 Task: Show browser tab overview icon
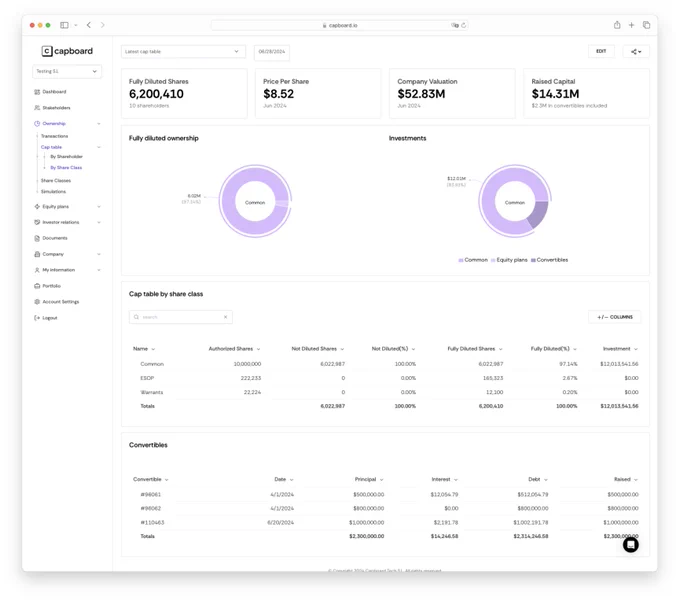point(647,25)
